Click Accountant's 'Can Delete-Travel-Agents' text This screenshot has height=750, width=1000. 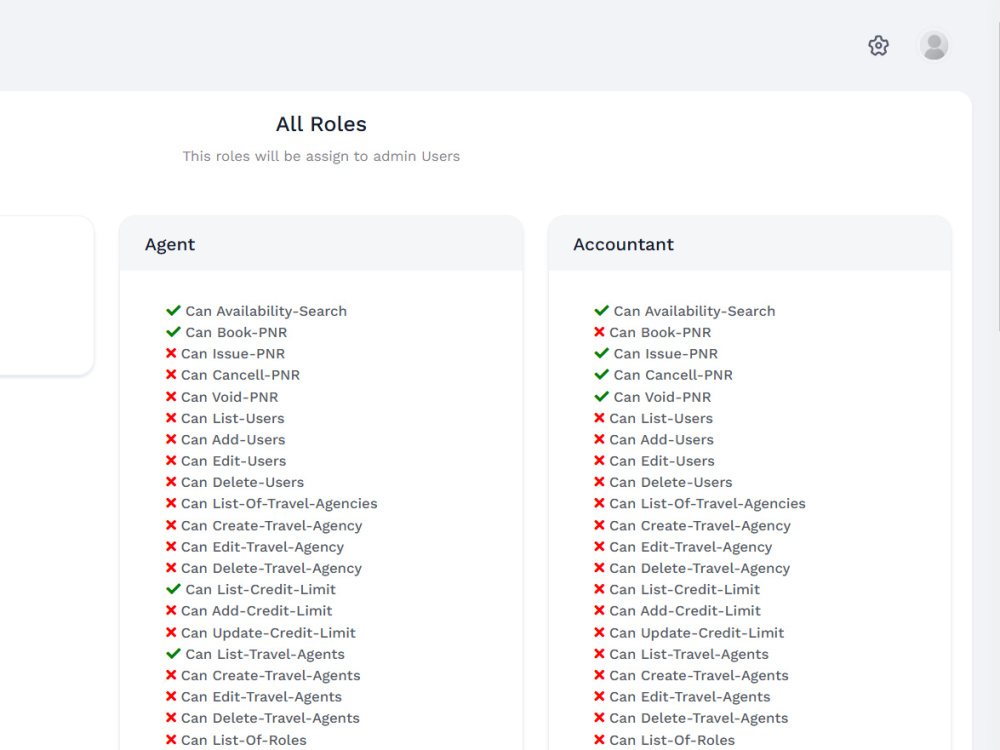[699, 718]
